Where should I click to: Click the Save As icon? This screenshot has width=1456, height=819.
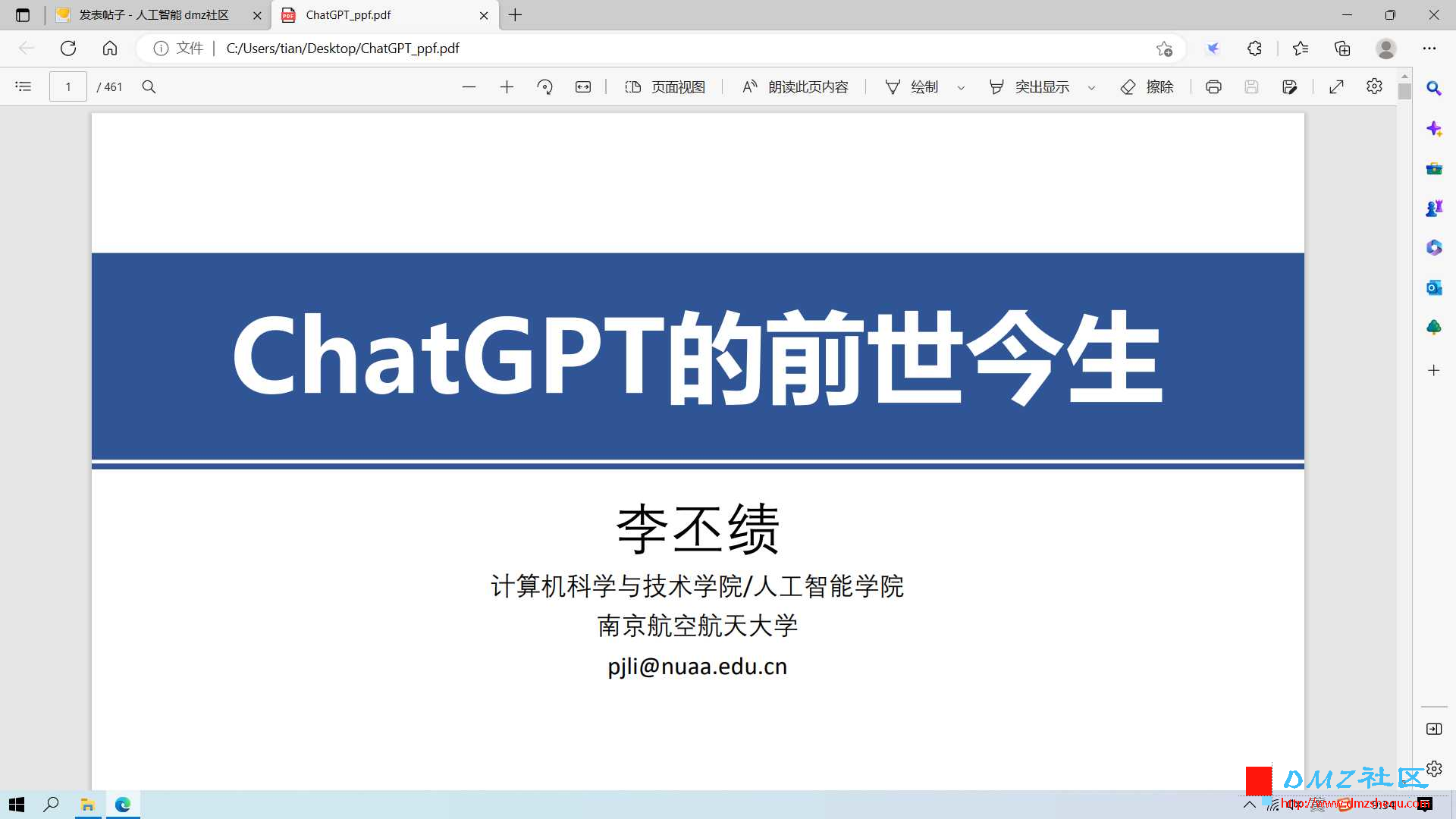(x=1289, y=86)
